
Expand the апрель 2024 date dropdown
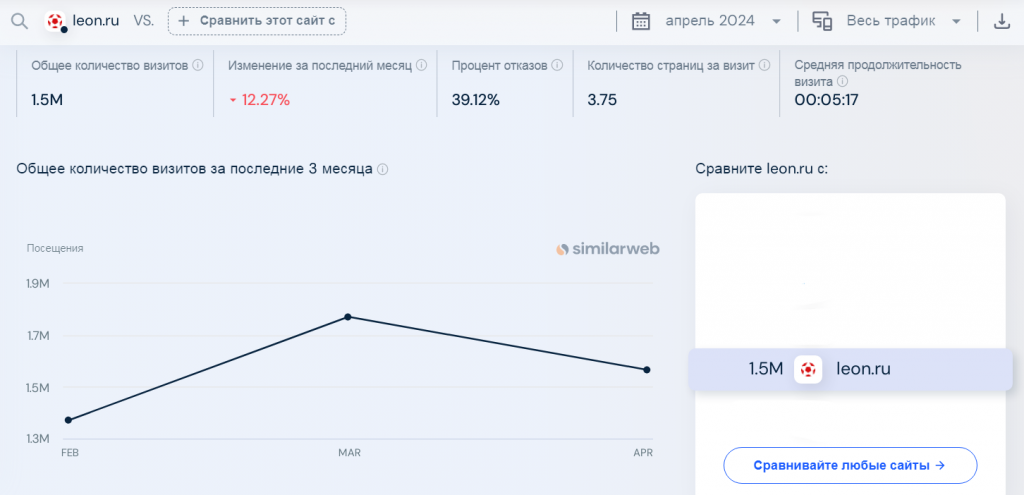coord(776,22)
